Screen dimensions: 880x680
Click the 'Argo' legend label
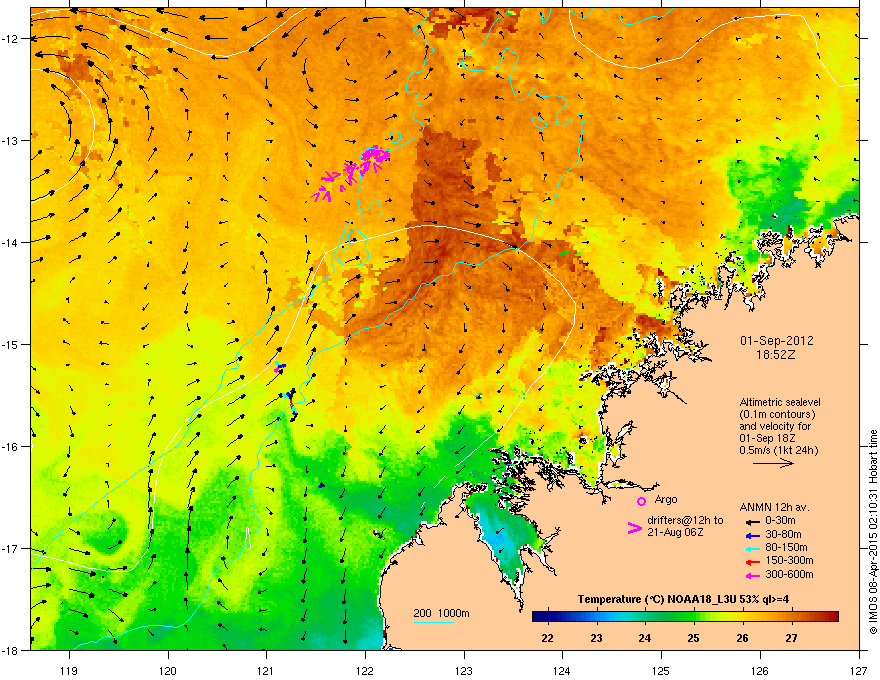point(666,499)
